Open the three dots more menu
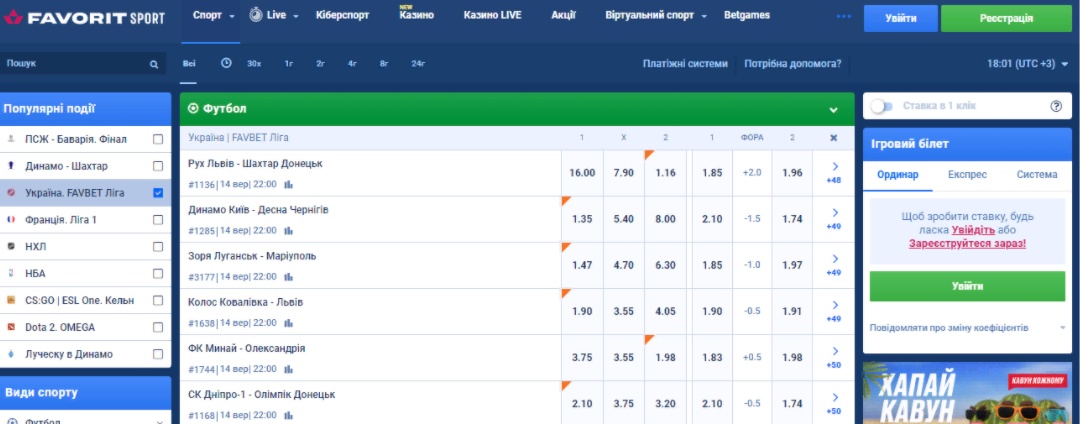 click(x=844, y=17)
